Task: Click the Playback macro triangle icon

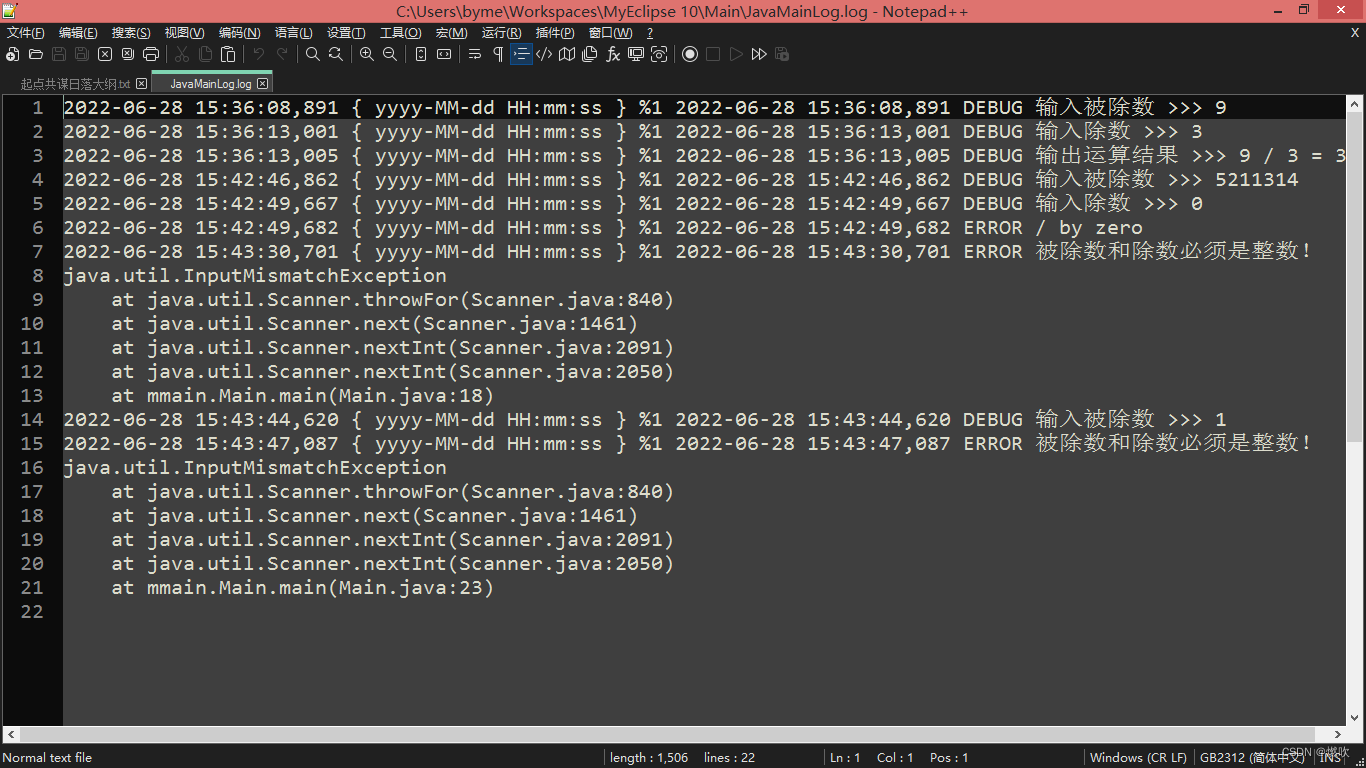Action: pyautogui.click(x=736, y=54)
